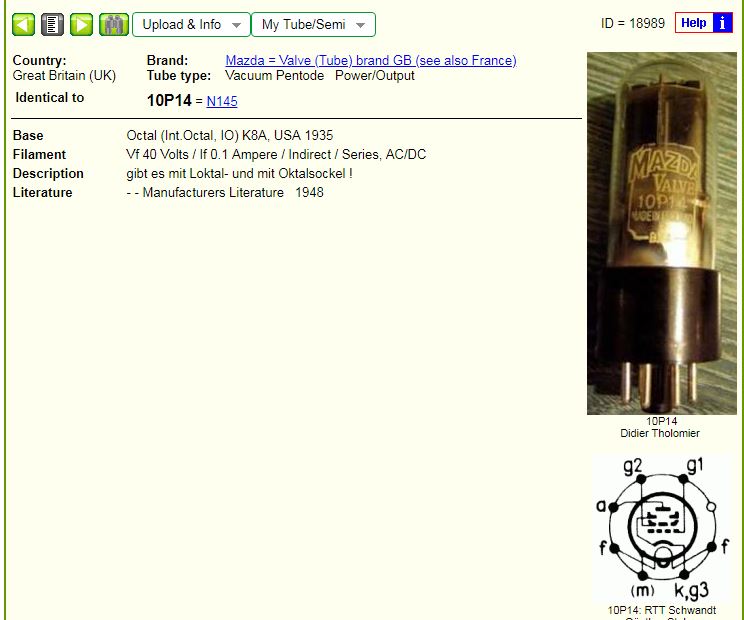Click the 'Brand:' label
This screenshot has height=620, width=744.
pos(167,60)
